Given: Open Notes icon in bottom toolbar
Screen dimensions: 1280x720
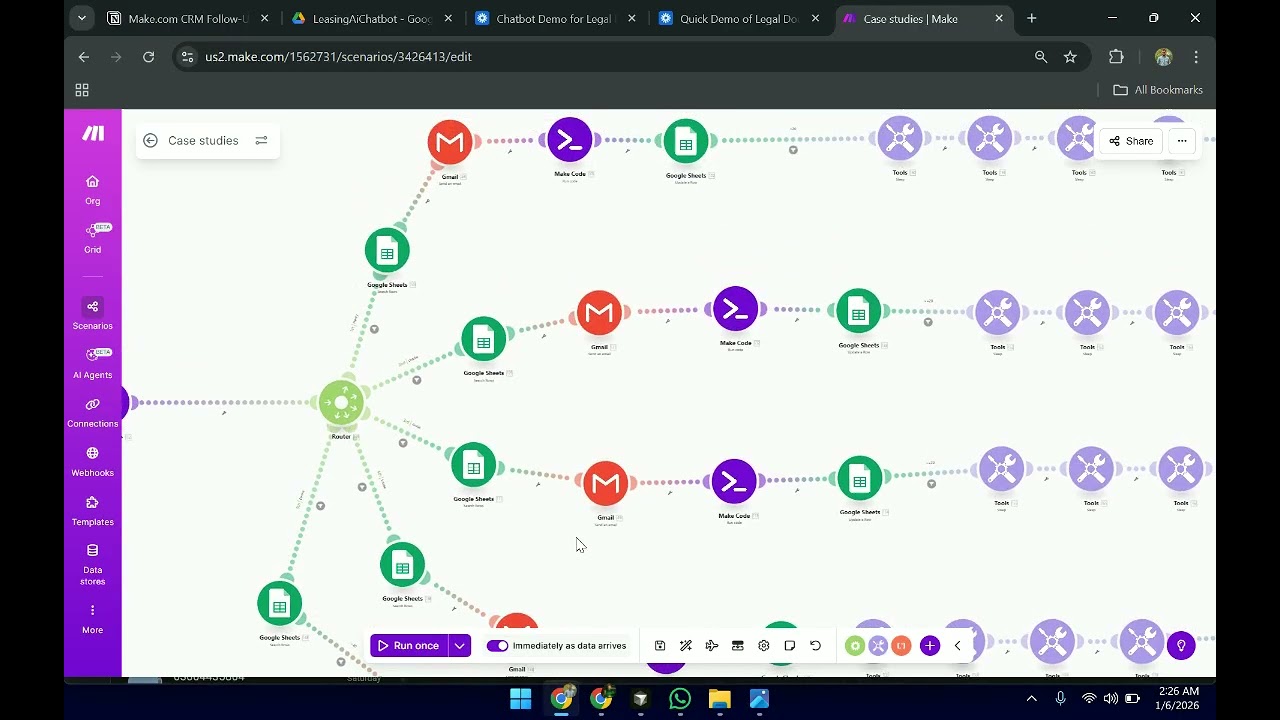Looking at the screenshot, I should [790, 646].
